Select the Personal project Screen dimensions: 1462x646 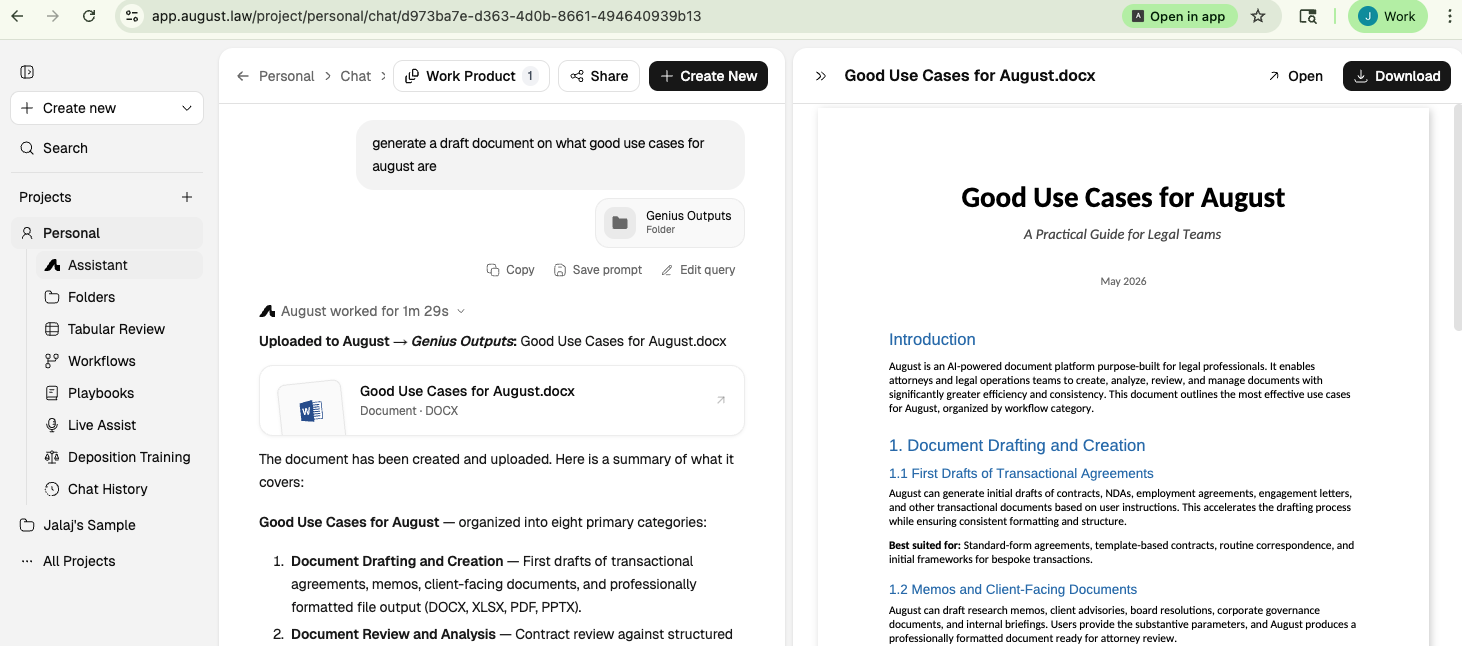point(107,233)
